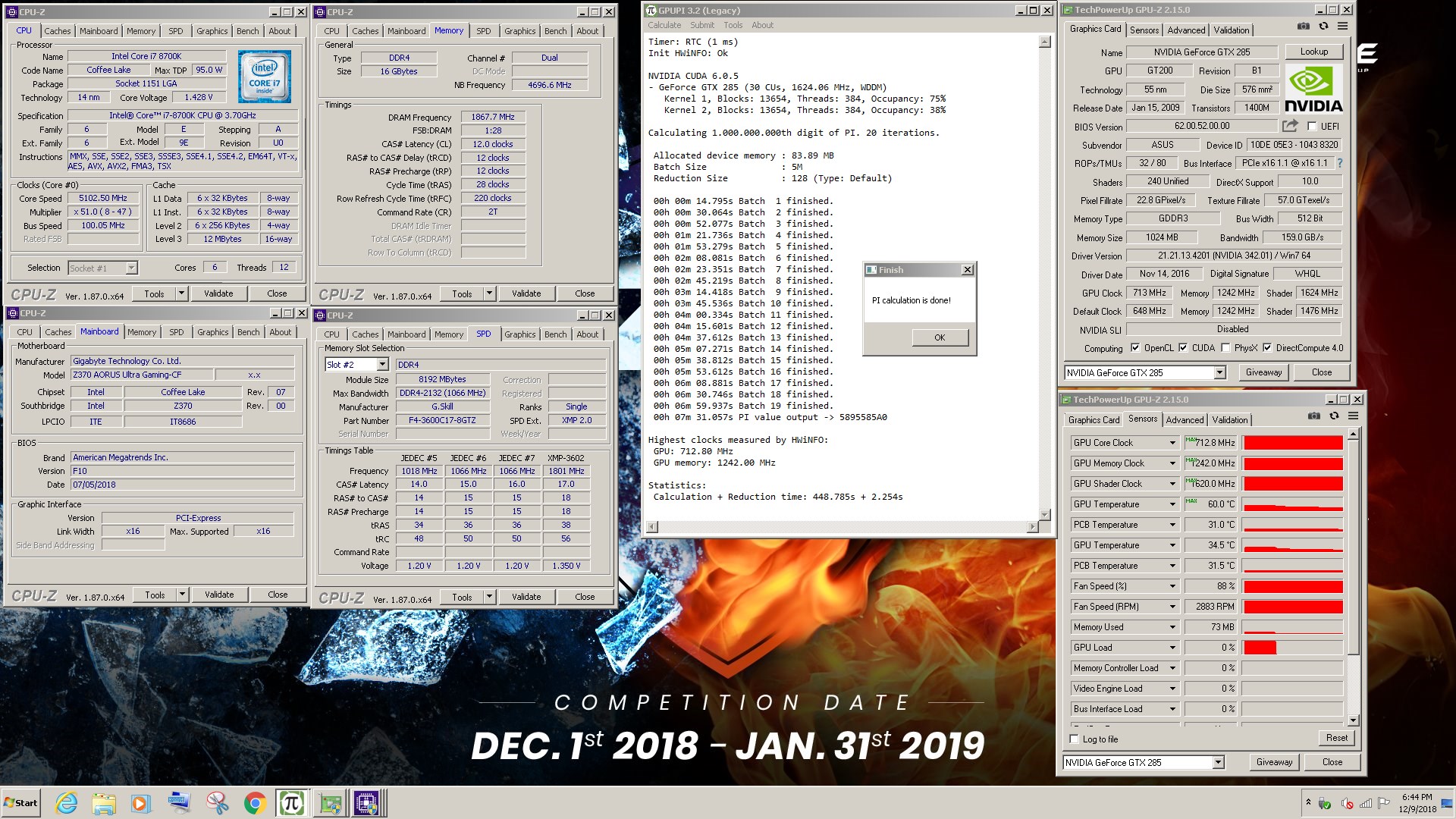The image size is (1456, 819).
Task: Open Validation tab in GPU-Z Sensors window
Action: [1230, 419]
